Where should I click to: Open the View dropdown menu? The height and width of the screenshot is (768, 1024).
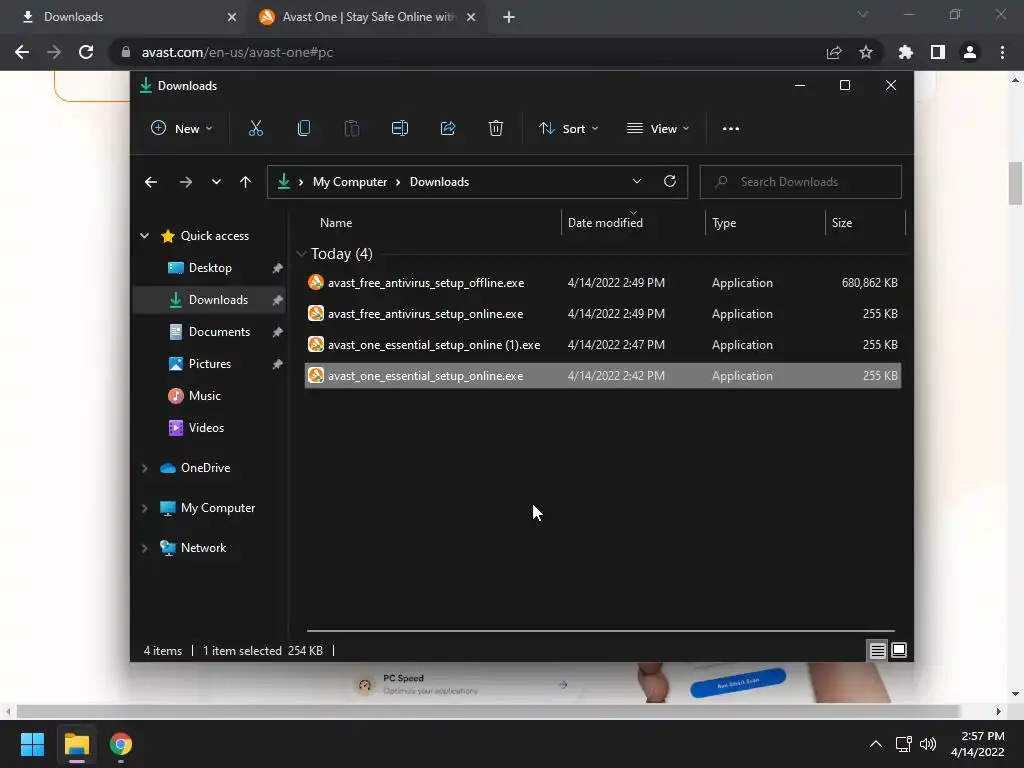(x=658, y=129)
